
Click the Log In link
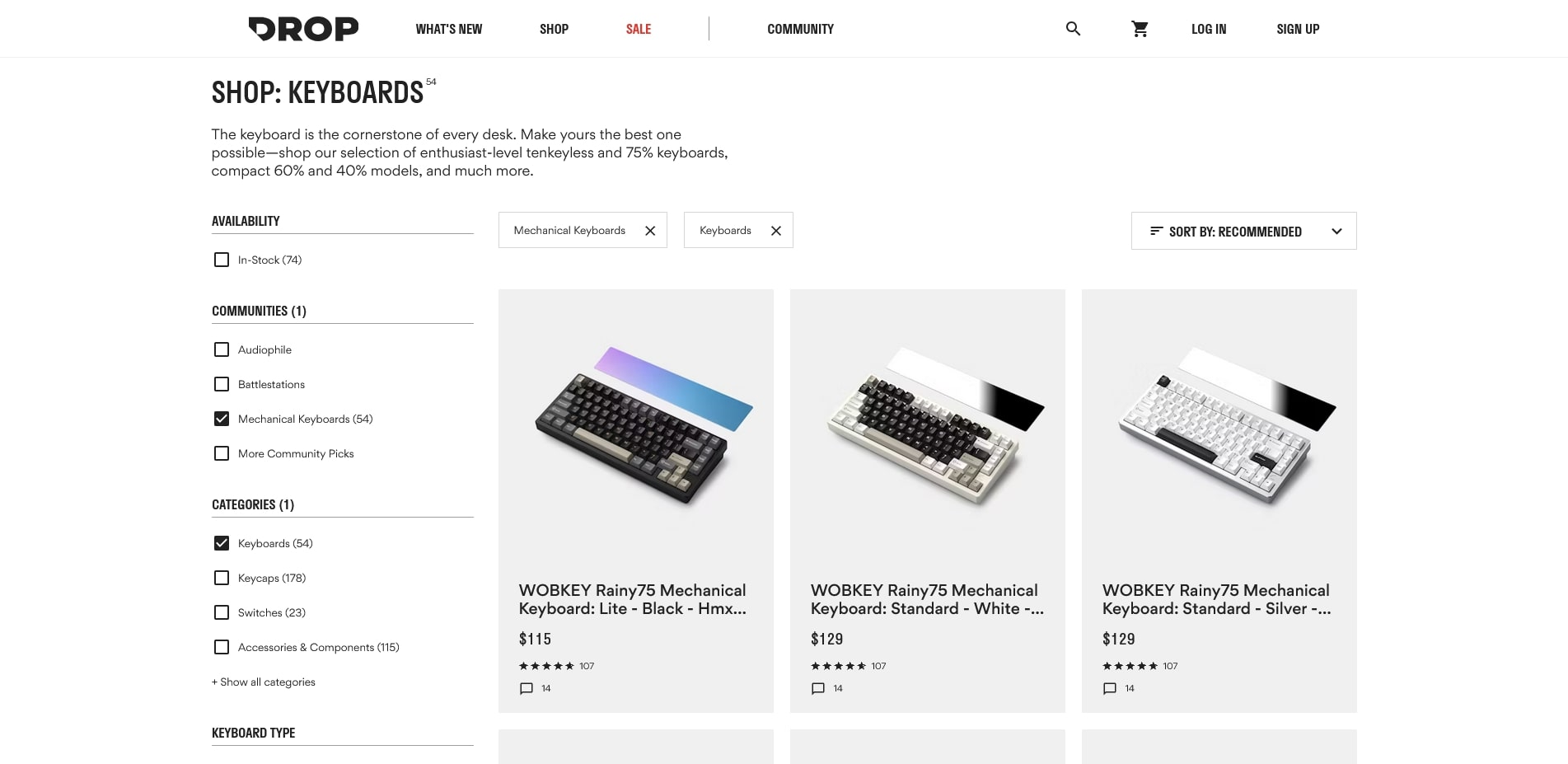[x=1209, y=29]
